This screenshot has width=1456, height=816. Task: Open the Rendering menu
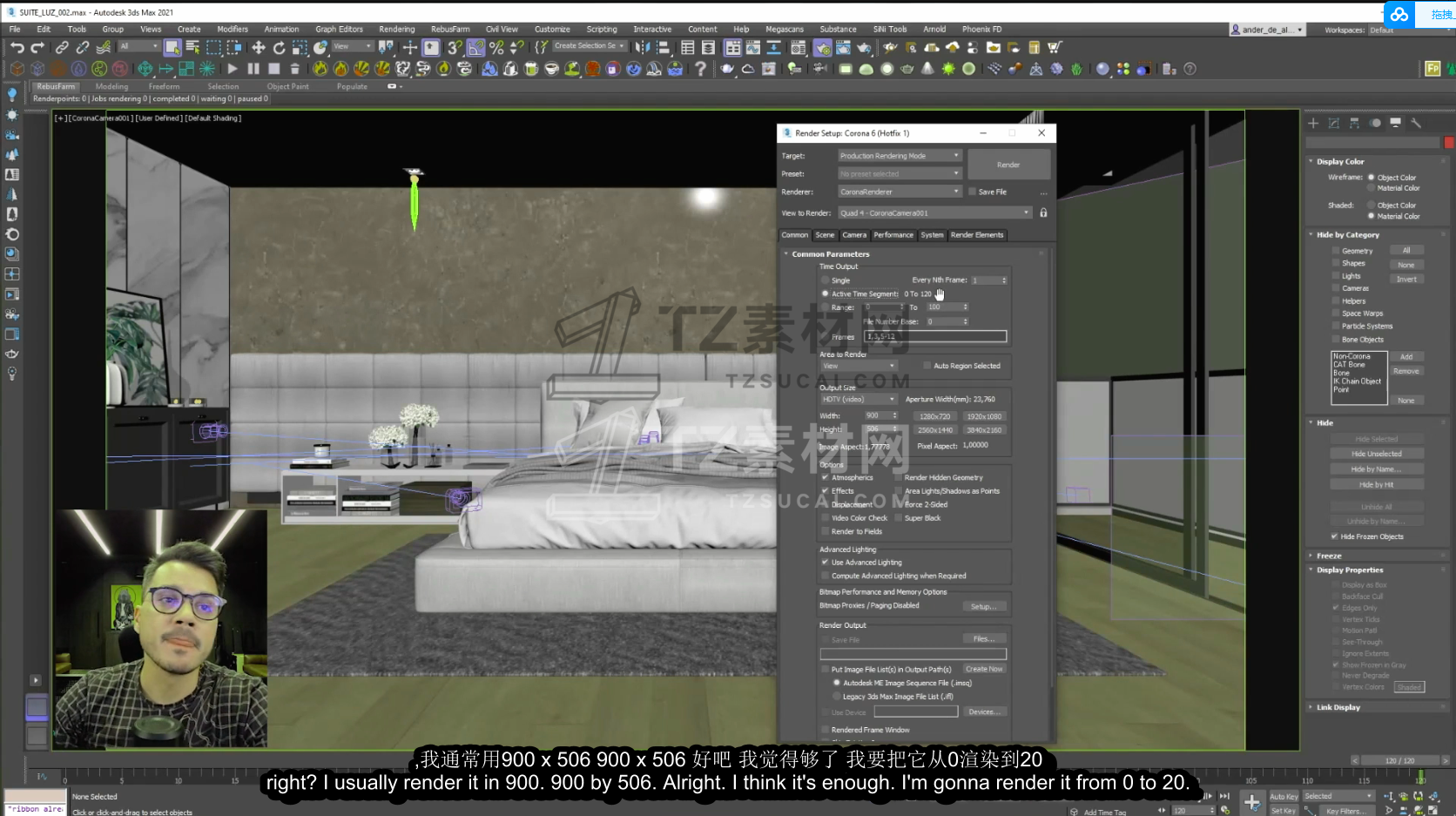[396, 29]
